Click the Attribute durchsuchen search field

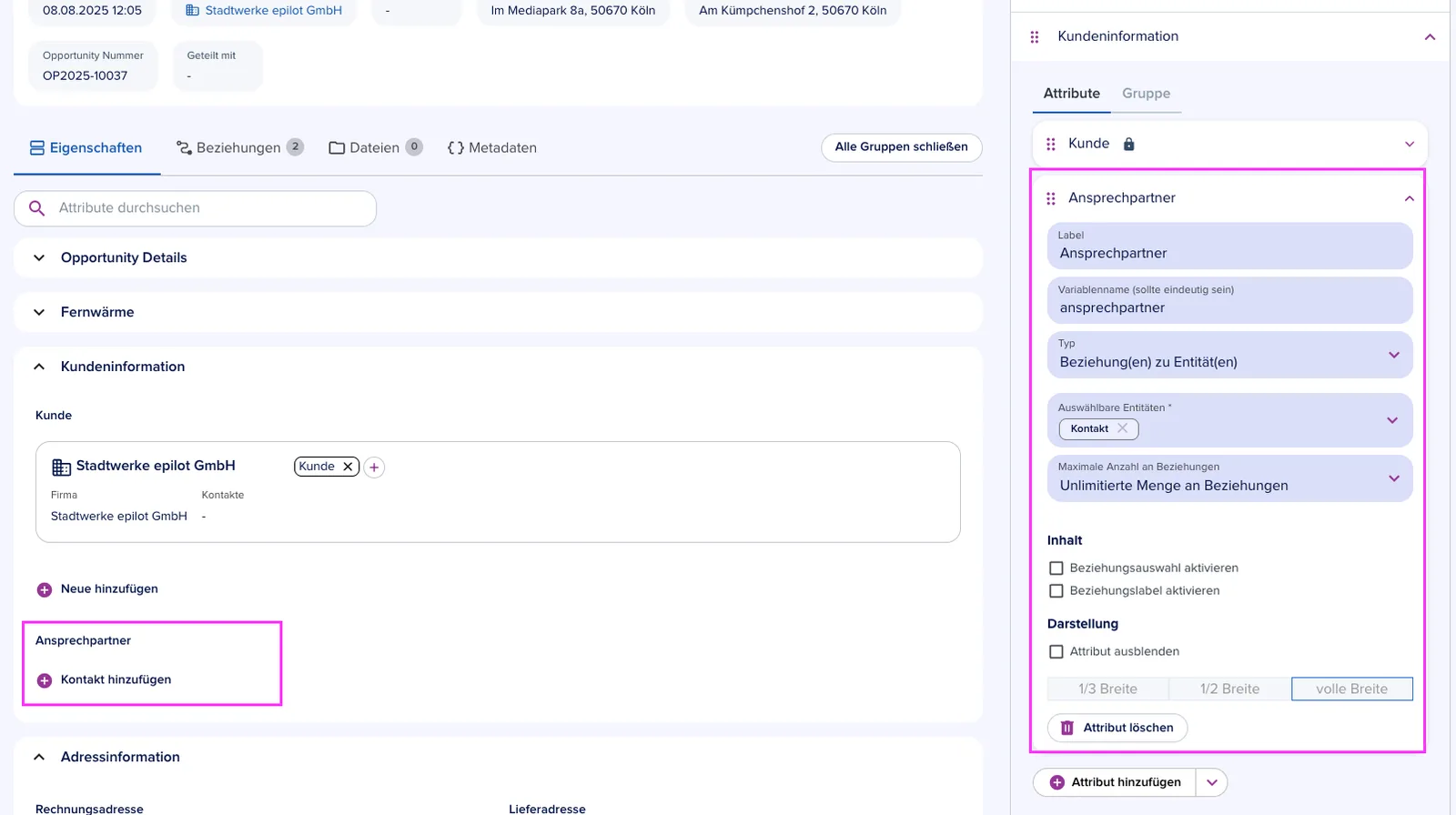[195, 208]
